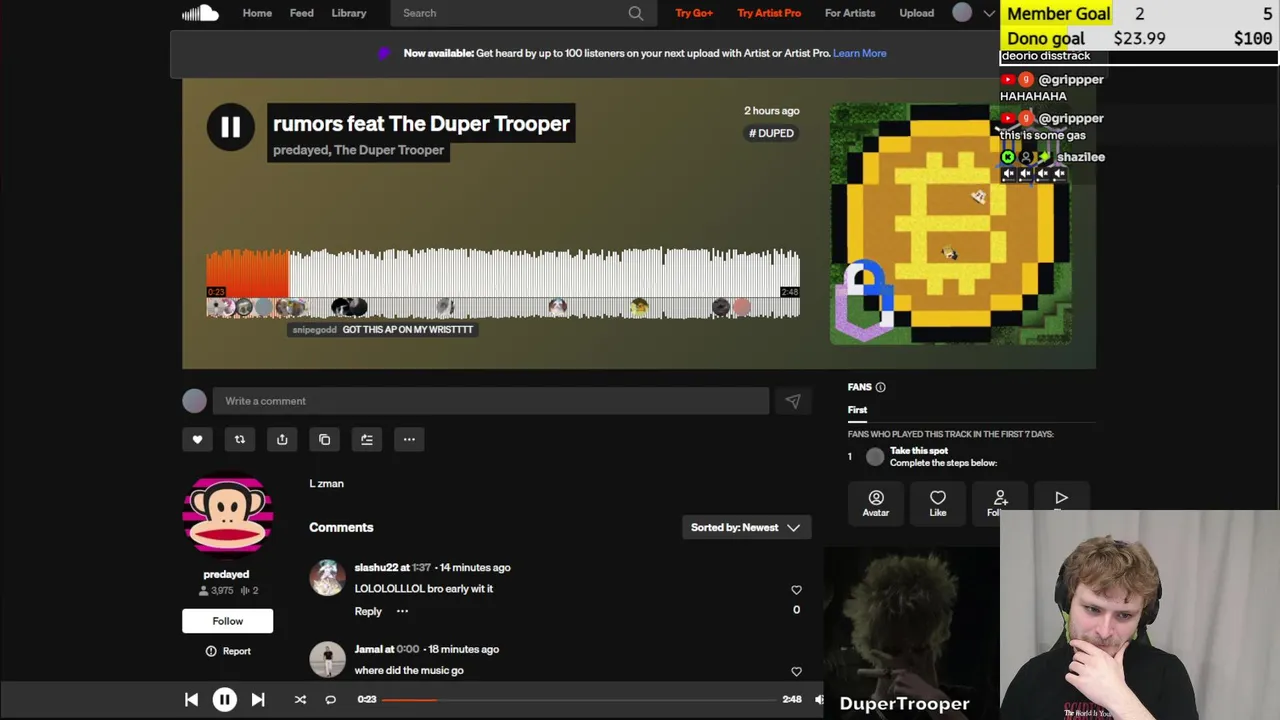
Task: Reply to slashu22's comment
Action: pos(368,611)
